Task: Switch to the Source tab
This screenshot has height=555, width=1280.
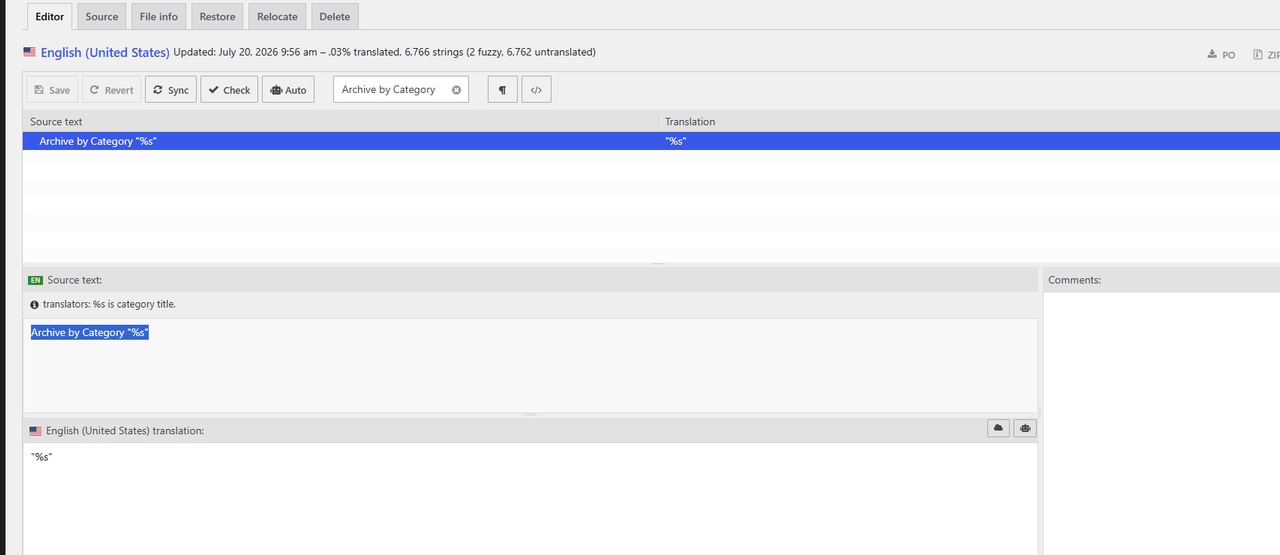Action: 102,16
